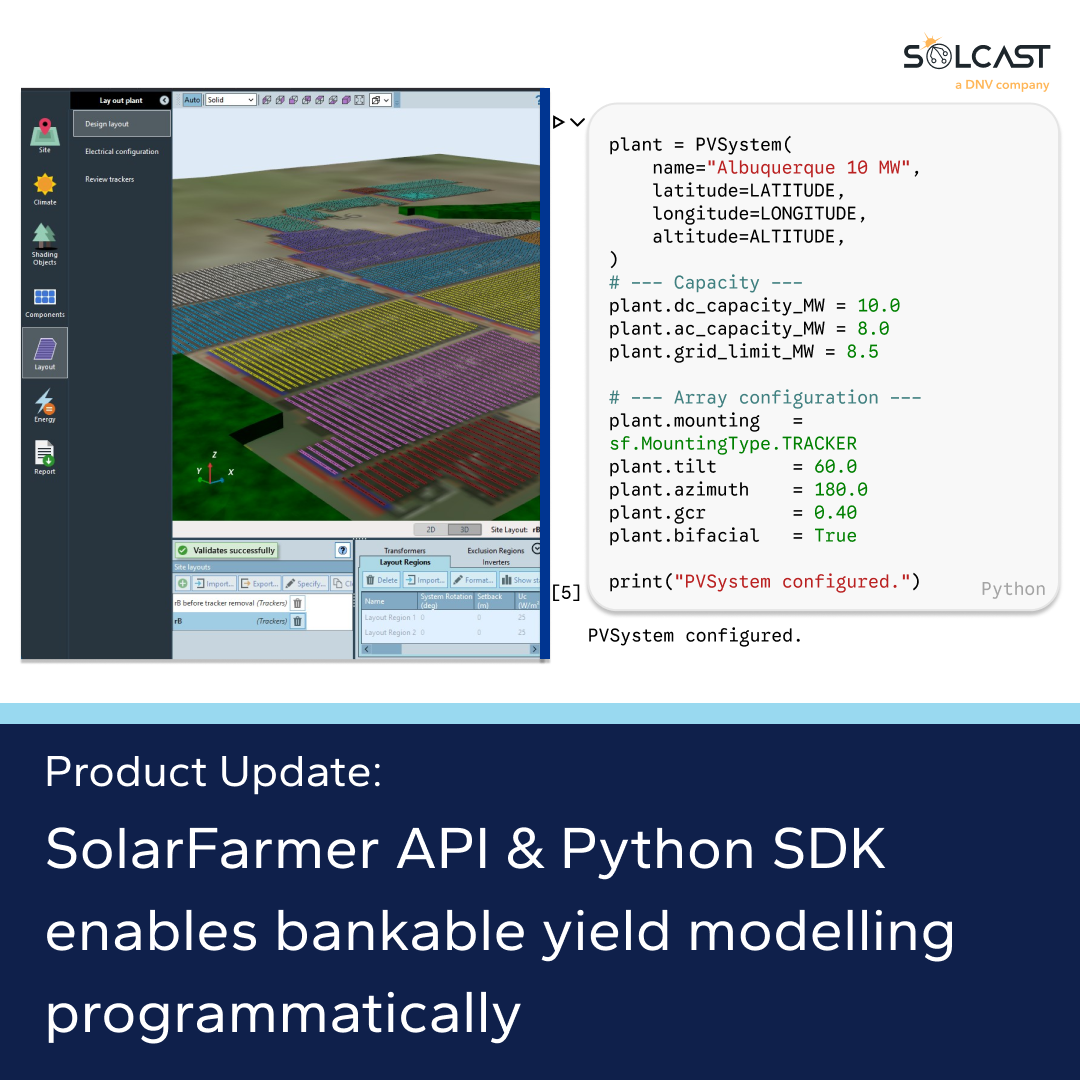Select Design layout menu item
The image size is (1080, 1080).
[x=122, y=124]
